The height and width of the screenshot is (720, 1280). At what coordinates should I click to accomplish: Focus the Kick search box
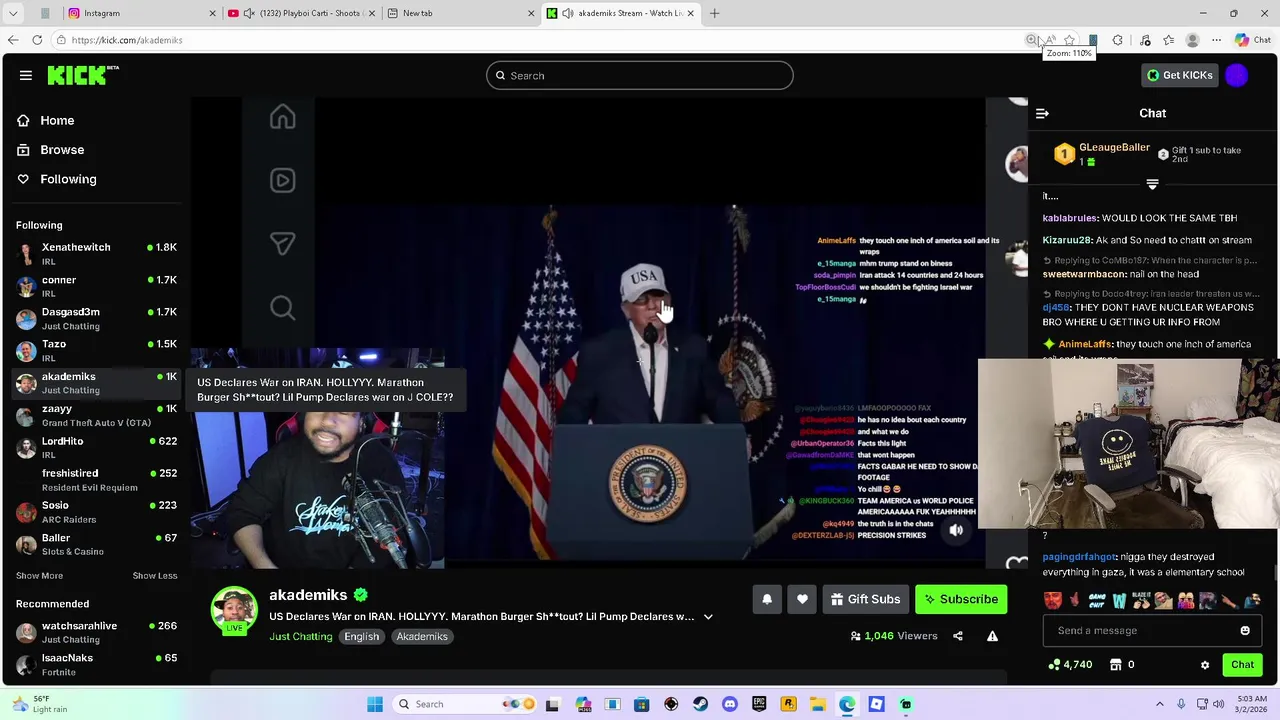click(640, 75)
